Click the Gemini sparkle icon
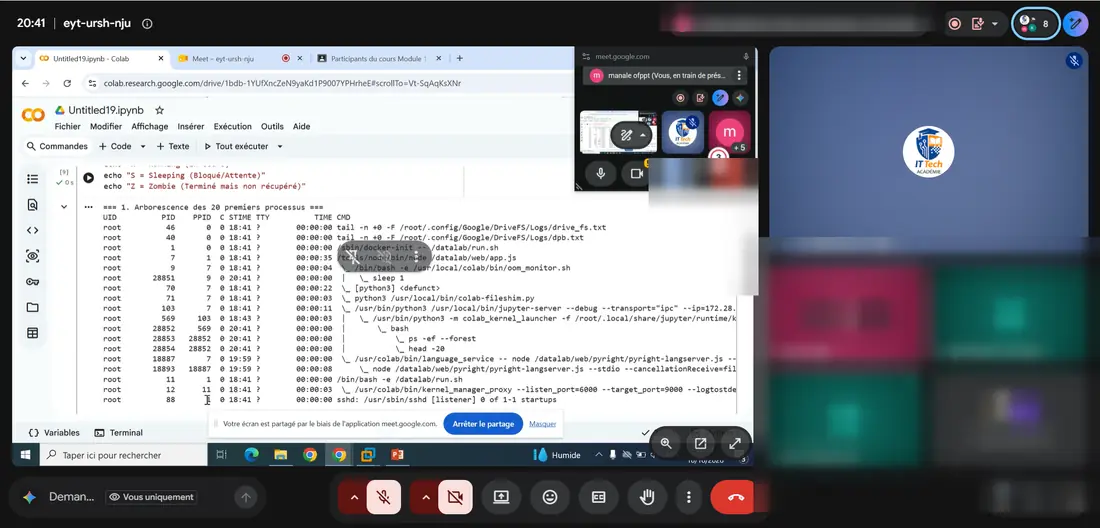1100x528 pixels. coord(29,497)
